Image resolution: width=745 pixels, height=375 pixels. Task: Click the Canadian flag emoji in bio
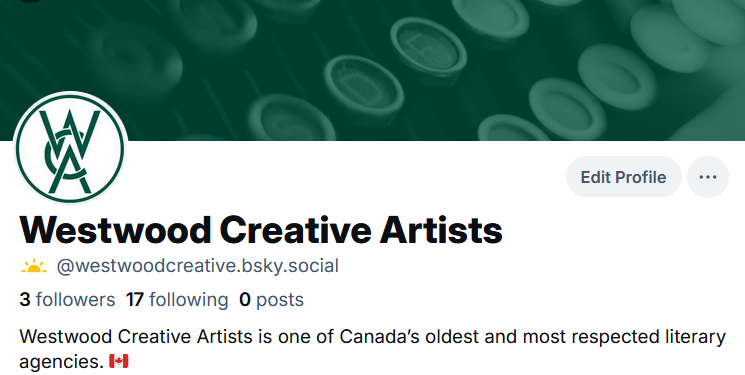coord(119,361)
